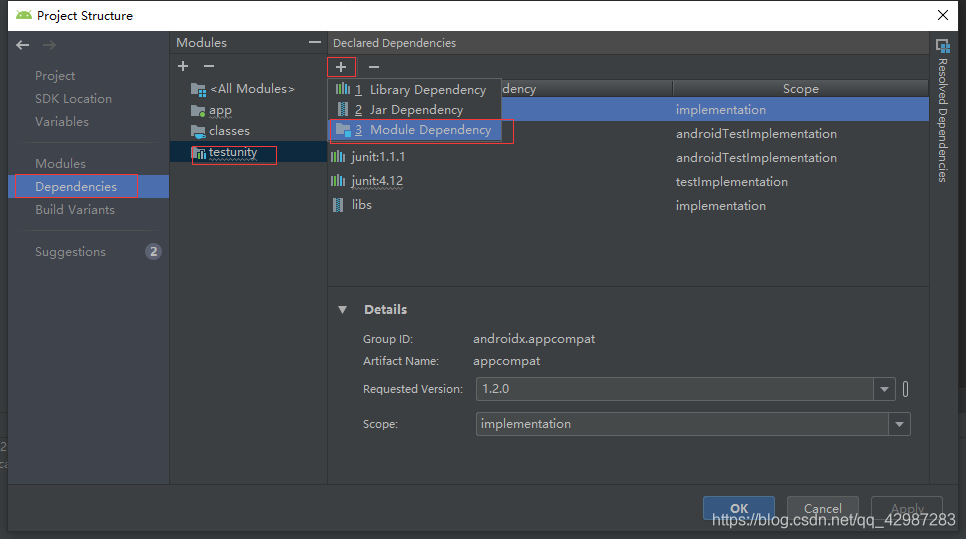This screenshot has height=539, width=966.
Task: Select the junit:1.1.1 dependency row
Action: [x=628, y=157]
